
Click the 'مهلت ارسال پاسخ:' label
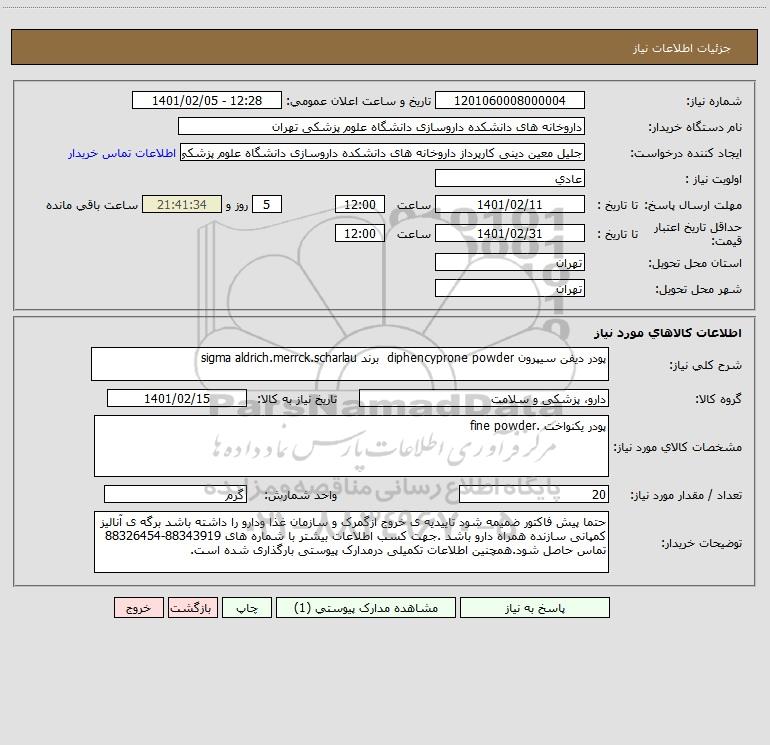pyautogui.click(x=693, y=205)
